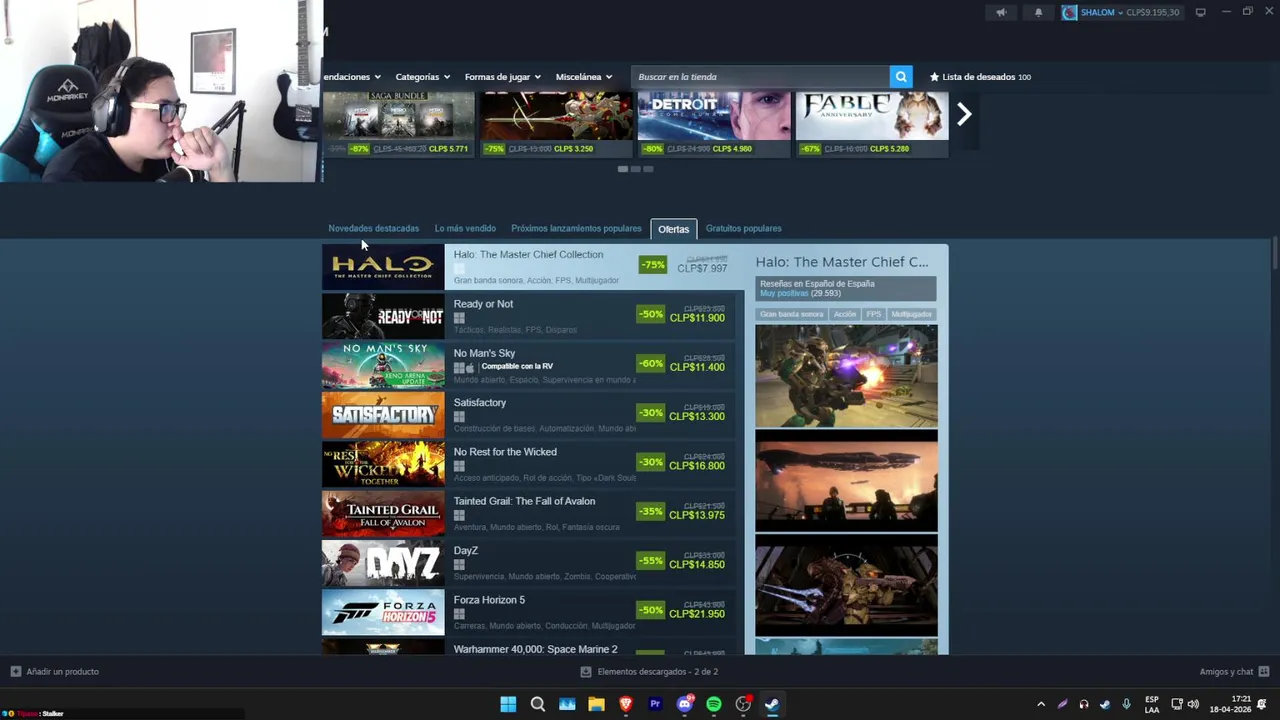The width and height of the screenshot is (1280, 720).
Task: Advance the carousel with the right arrow
Action: click(964, 115)
